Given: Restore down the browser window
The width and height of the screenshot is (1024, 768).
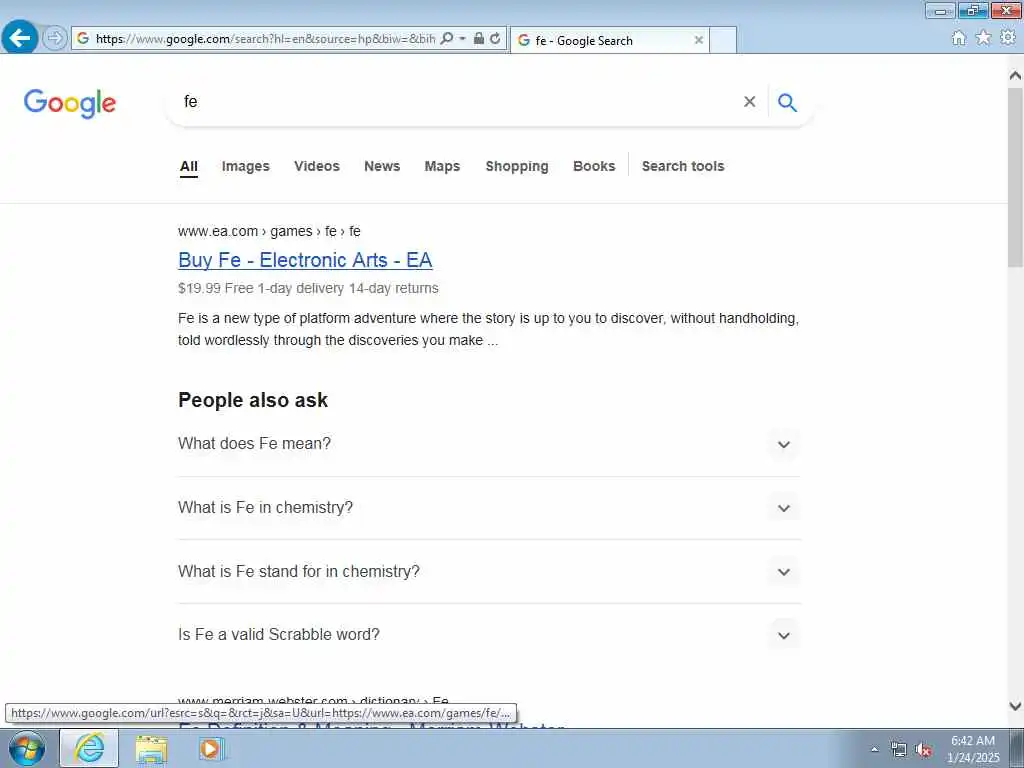Looking at the screenshot, I should click(973, 10).
